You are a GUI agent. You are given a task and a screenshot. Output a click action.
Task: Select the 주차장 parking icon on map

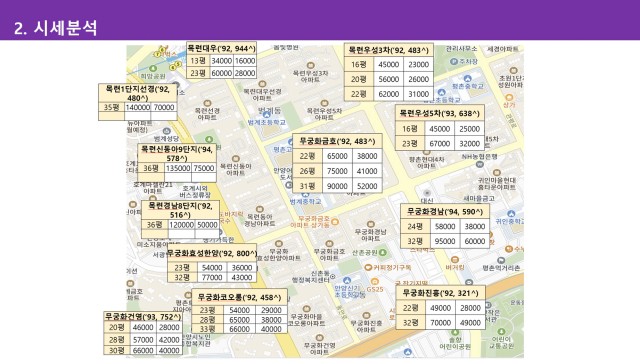454,62
